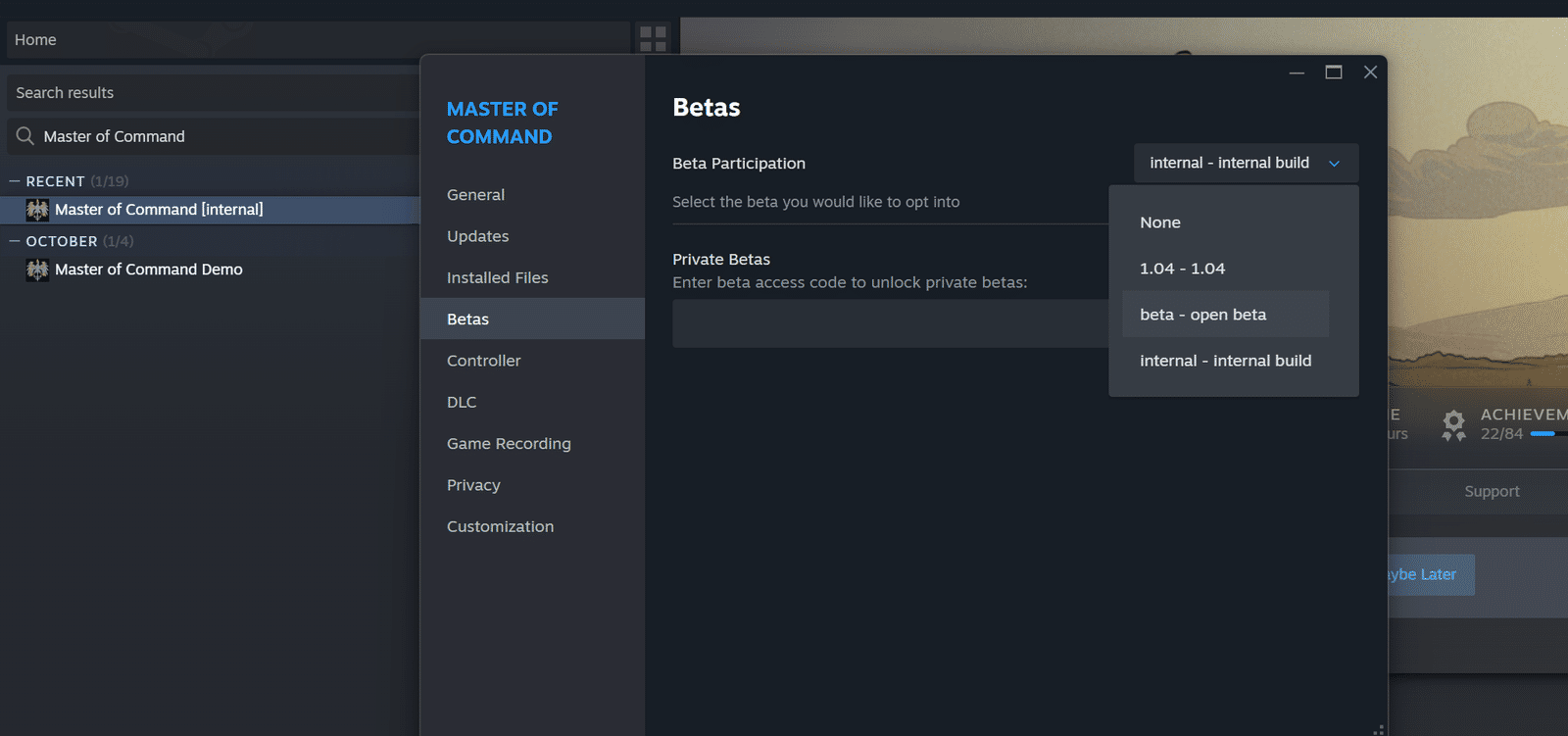Go to the Privacy tab
1568x736 pixels.
(x=532, y=485)
